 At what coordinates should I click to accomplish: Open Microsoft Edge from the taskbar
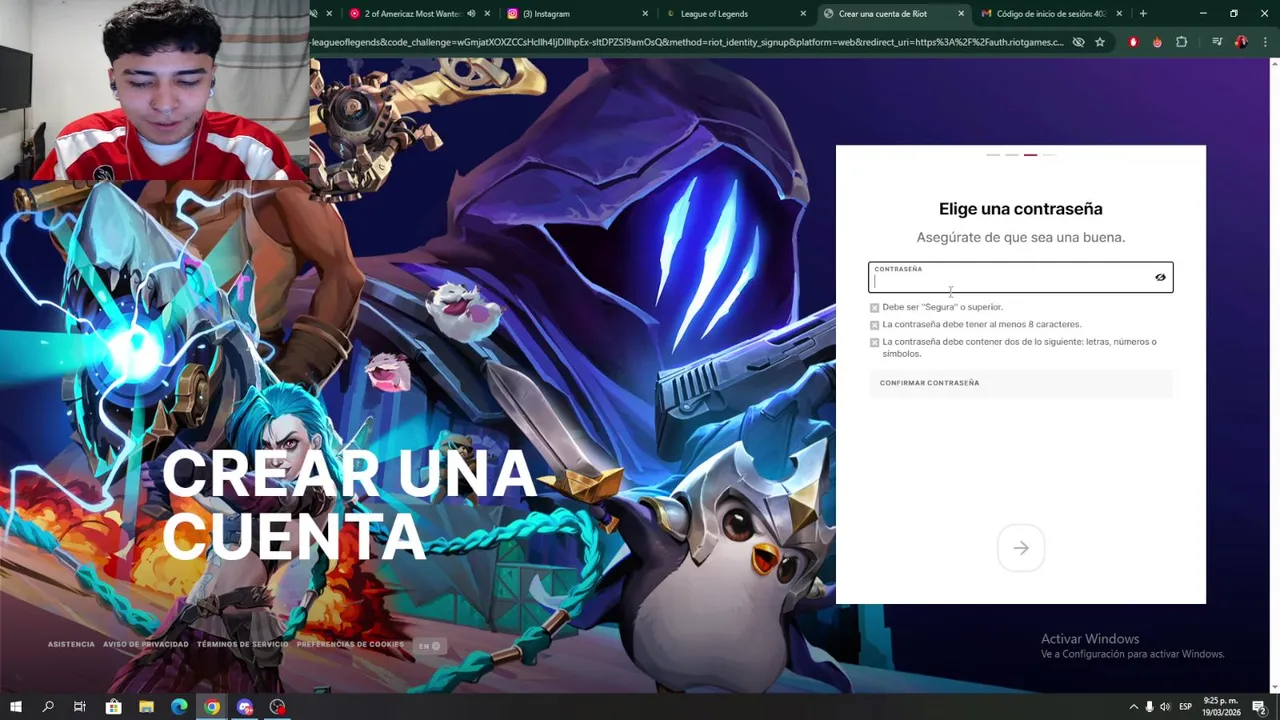tap(179, 707)
